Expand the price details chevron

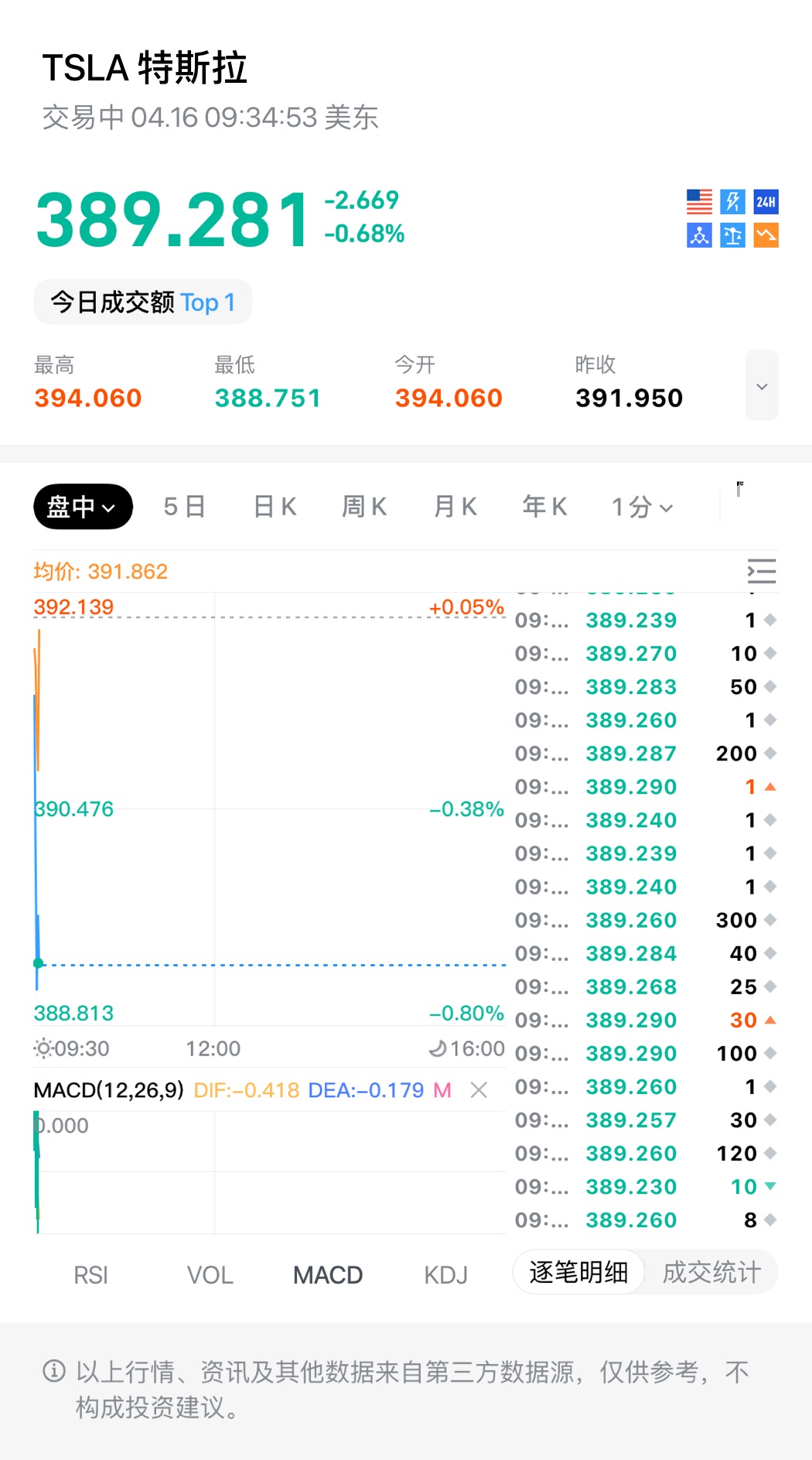point(761,386)
